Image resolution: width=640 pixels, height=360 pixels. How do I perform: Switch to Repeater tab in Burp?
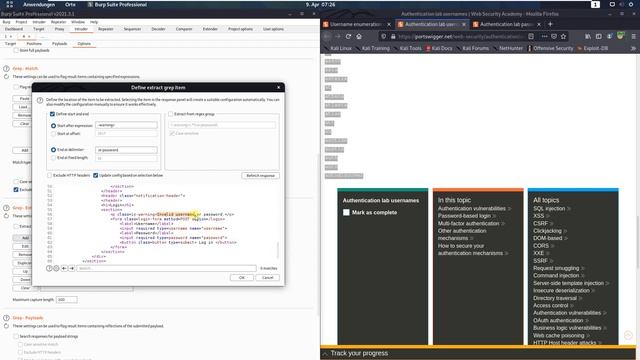pyautogui.click(x=106, y=29)
